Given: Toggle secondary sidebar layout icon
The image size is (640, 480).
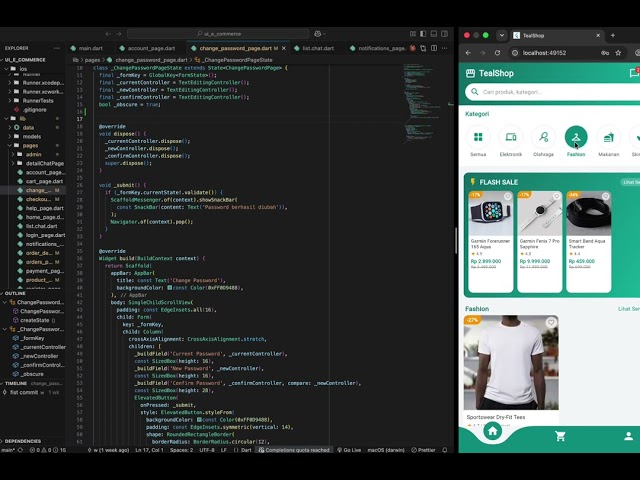Looking at the screenshot, I should pyautogui.click(x=444, y=34).
